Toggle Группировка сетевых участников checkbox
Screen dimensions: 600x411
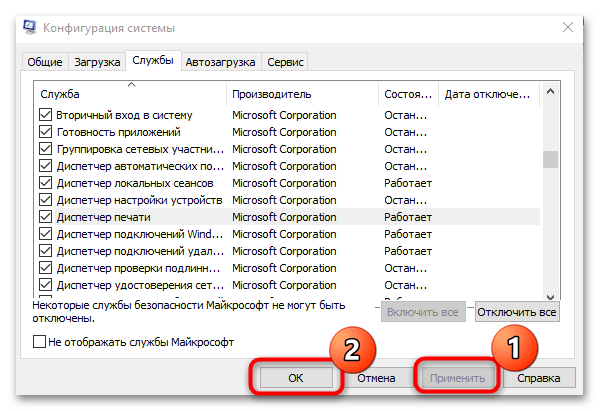46,149
